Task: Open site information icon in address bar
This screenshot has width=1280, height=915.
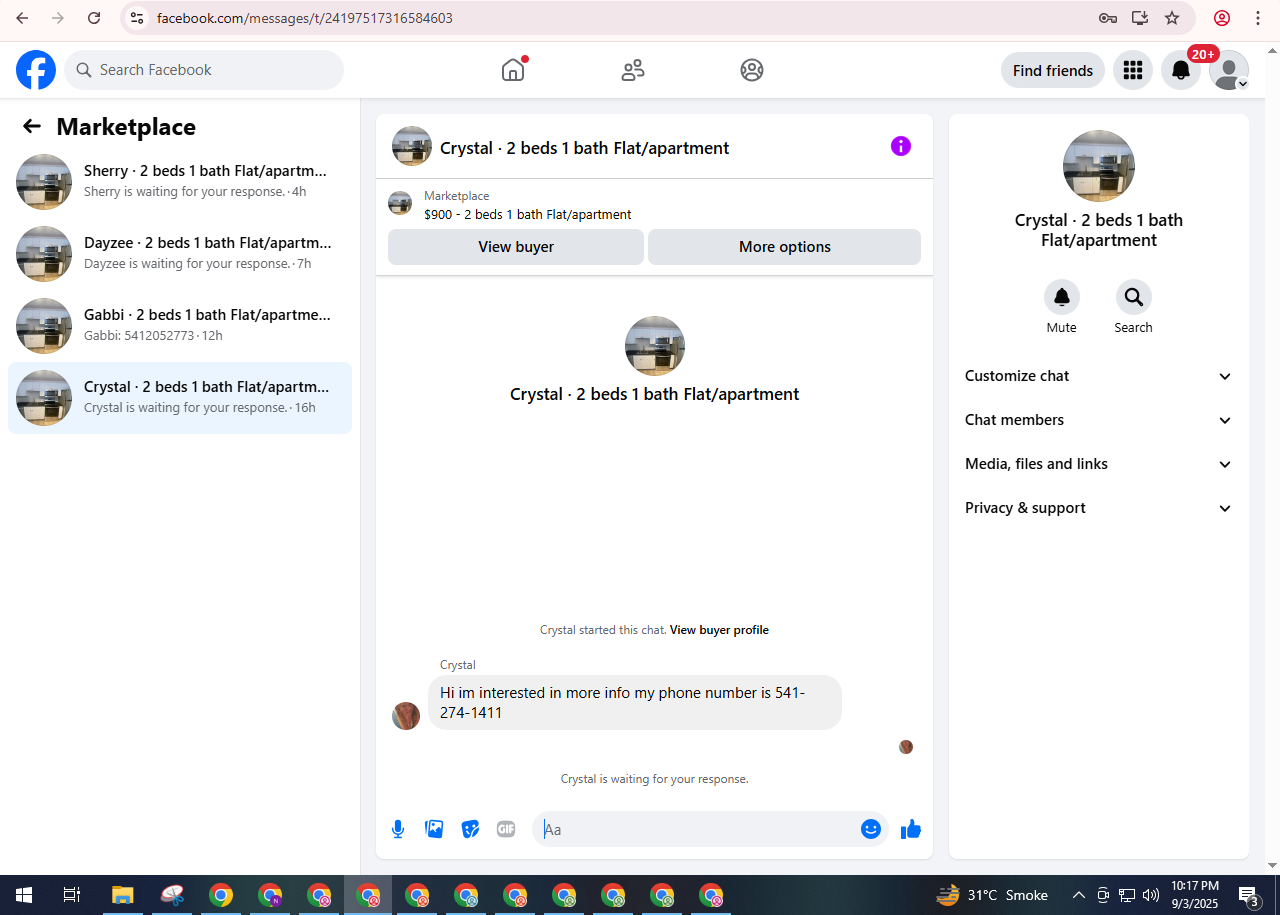Action: (138, 18)
